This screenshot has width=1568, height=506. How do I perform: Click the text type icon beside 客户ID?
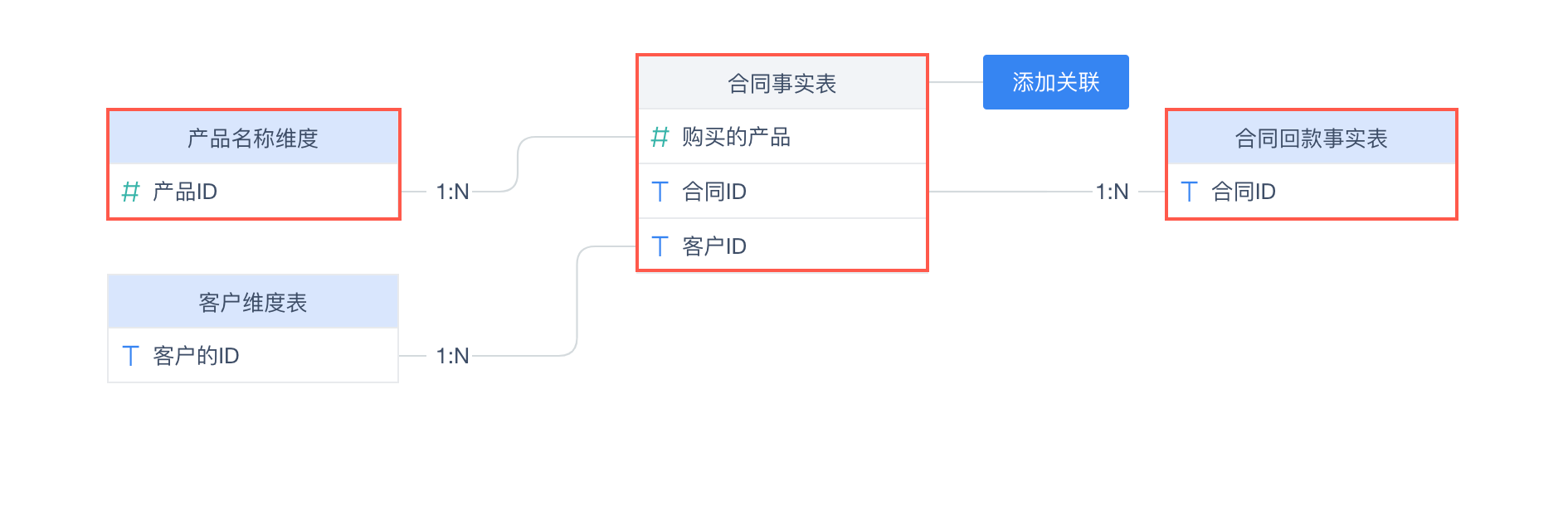point(660,246)
